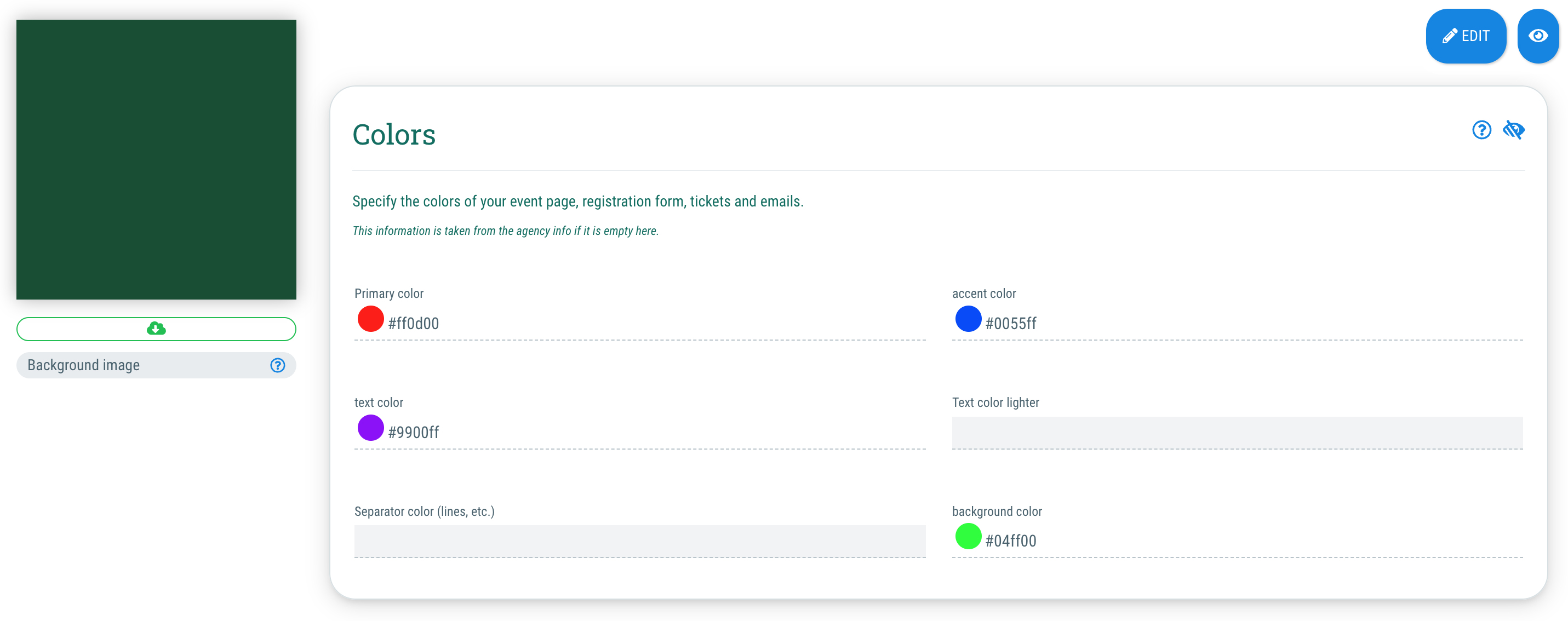Pick the green background color swatch
Image resolution: width=1568 pixels, height=621 pixels.
[x=968, y=536]
